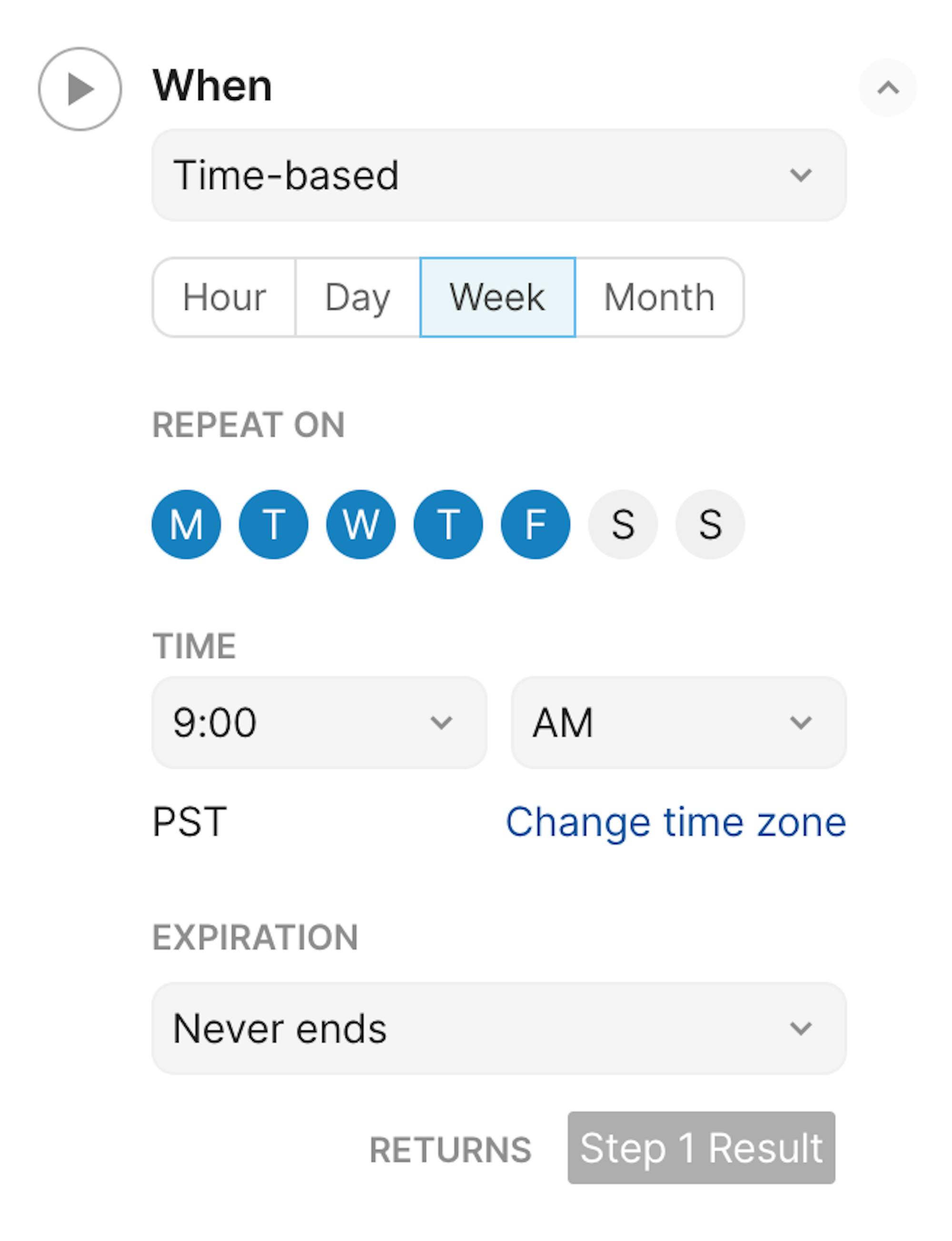Collapse the When section with the up chevron
The height and width of the screenshot is (1241, 952).
pyautogui.click(x=888, y=88)
